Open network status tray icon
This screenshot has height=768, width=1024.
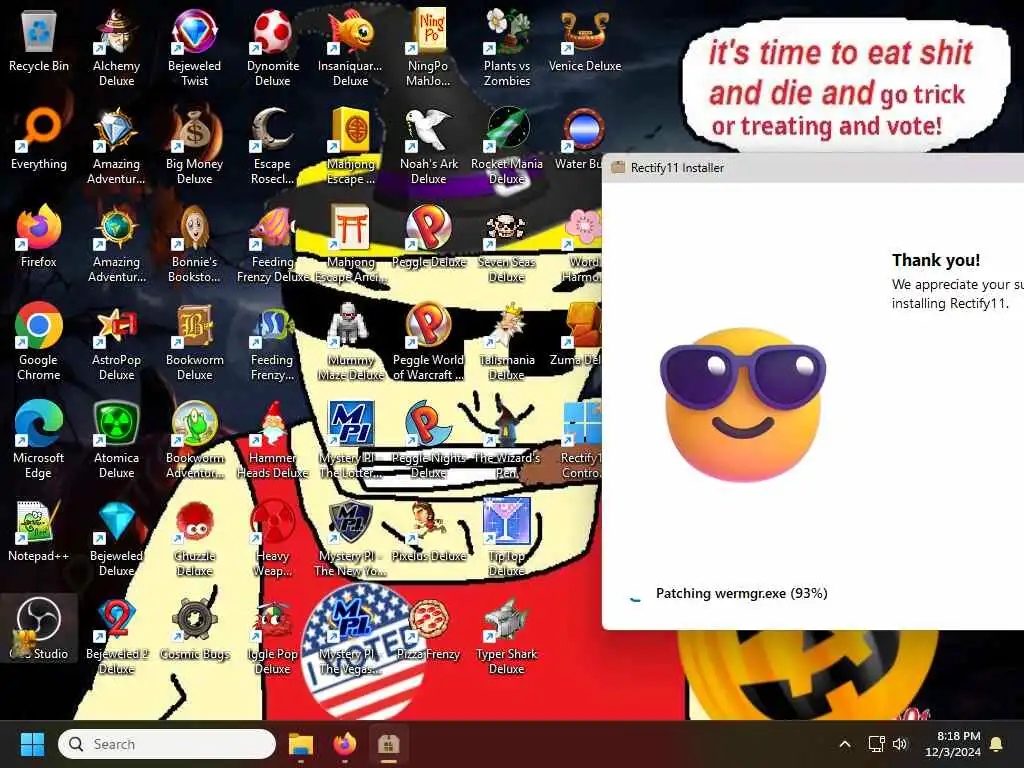pos(876,744)
